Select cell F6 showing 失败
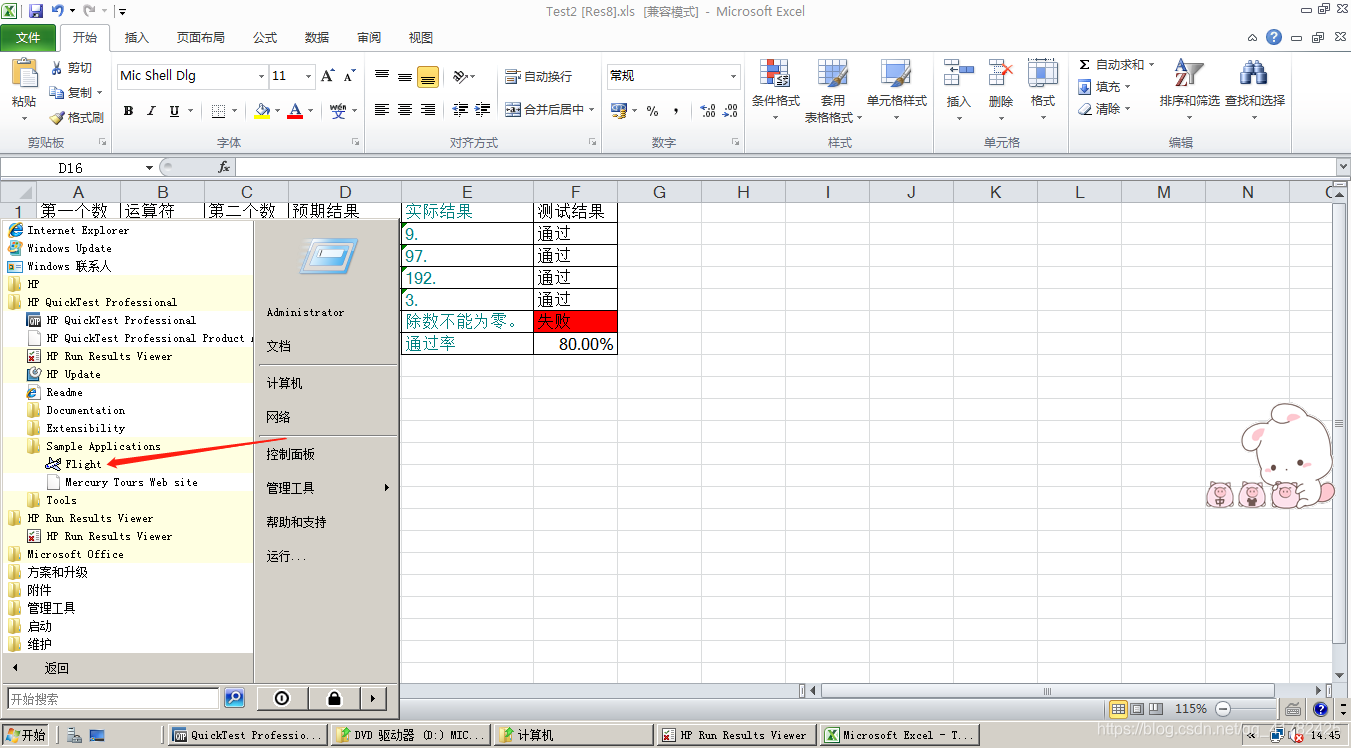 click(x=575, y=321)
